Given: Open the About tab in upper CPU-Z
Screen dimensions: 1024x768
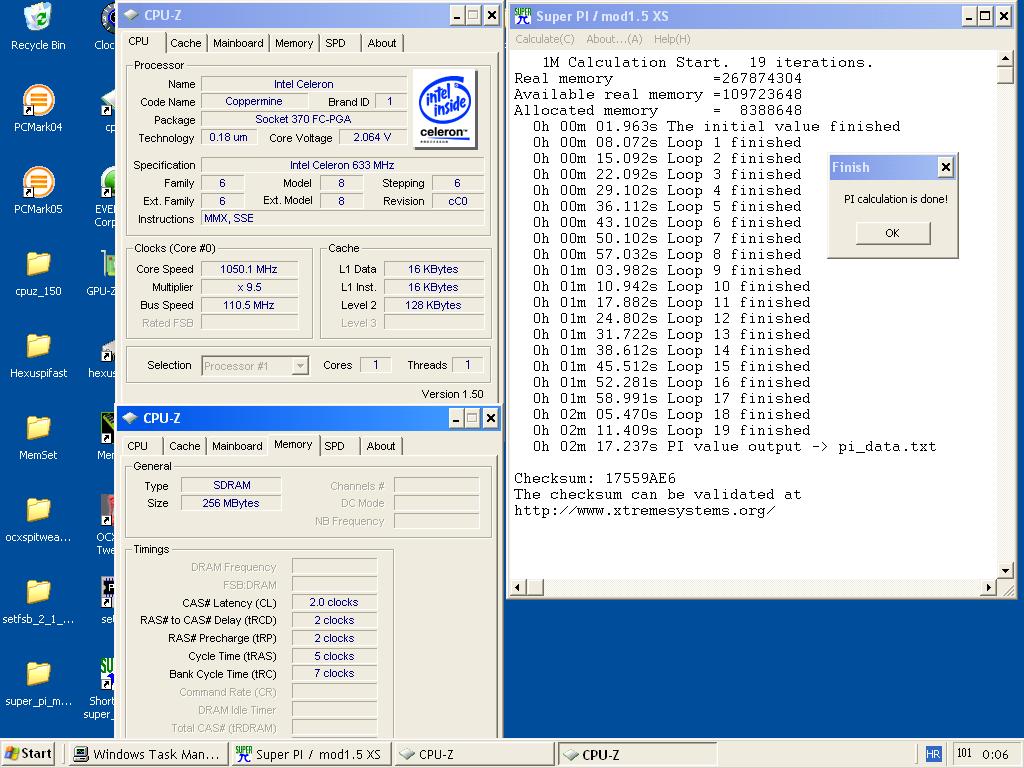Looking at the screenshot, I should (382, 43).
